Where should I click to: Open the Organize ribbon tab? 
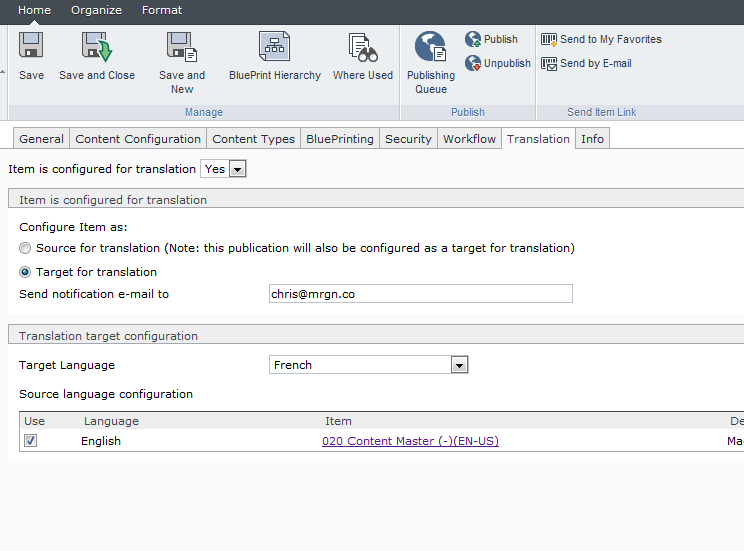(96, 10)
